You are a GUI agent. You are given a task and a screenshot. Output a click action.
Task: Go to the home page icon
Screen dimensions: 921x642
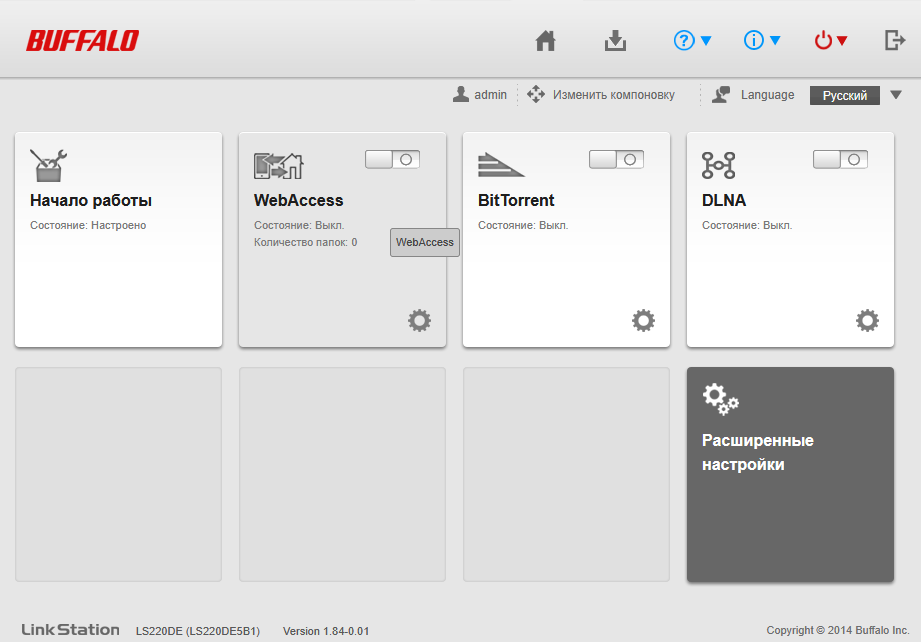pyautogui.click(x=546, y=41)
